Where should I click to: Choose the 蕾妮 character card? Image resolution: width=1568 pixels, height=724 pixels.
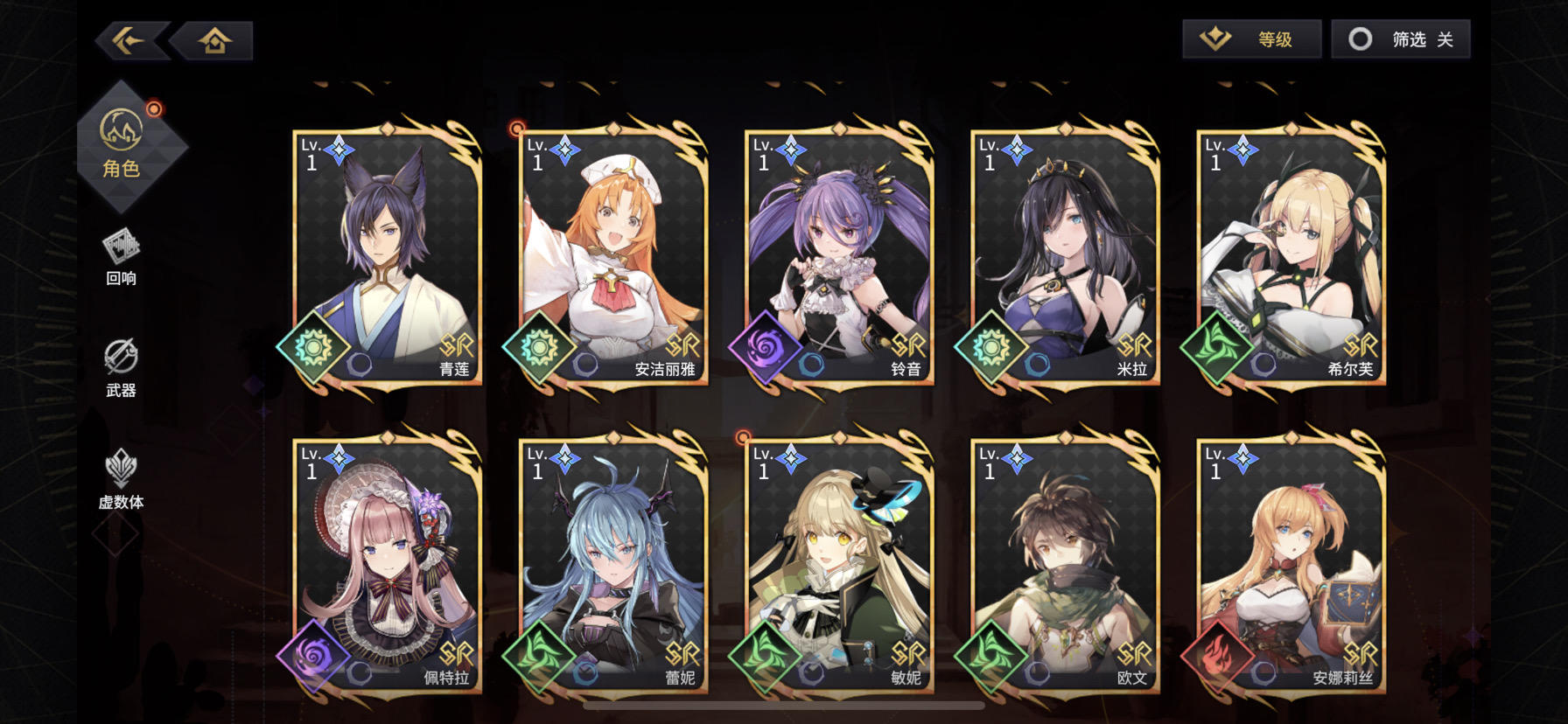pyautogui.click(x=612, y=566)
